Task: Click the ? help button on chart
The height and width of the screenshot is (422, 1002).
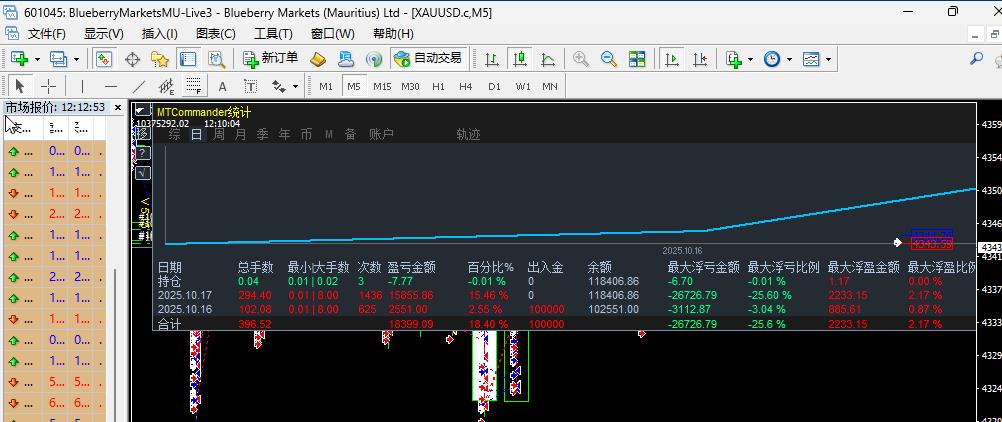Action: [x=143, y=153]
